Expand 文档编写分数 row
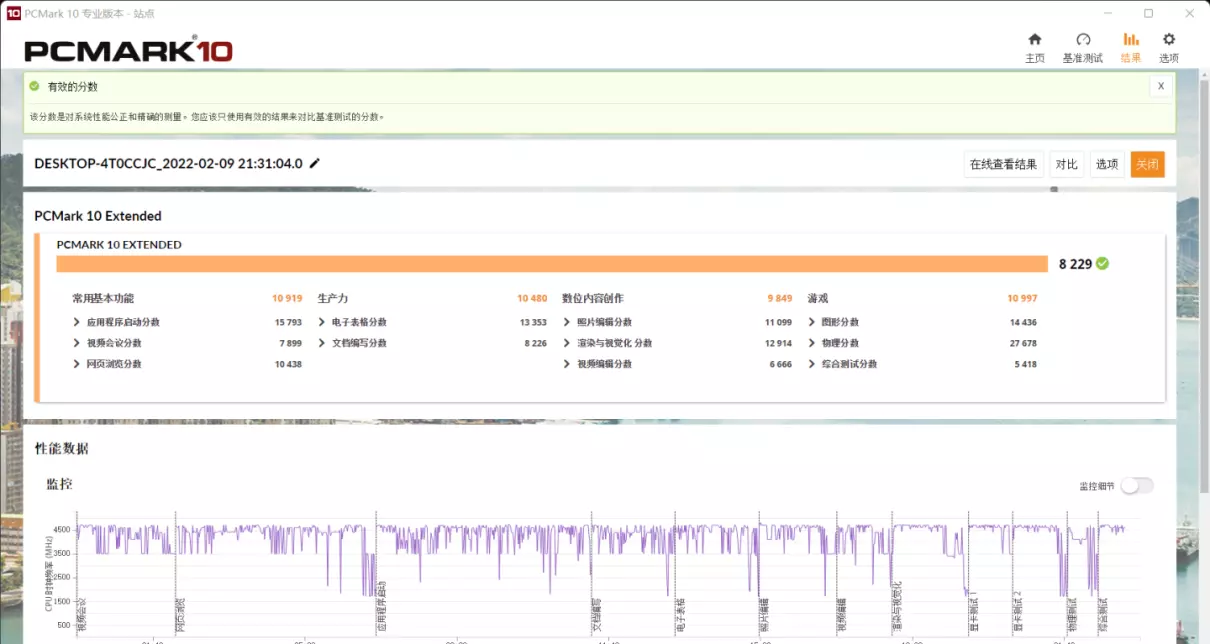Viewport: 1210px width, 644px height. (x=322, y=343)
